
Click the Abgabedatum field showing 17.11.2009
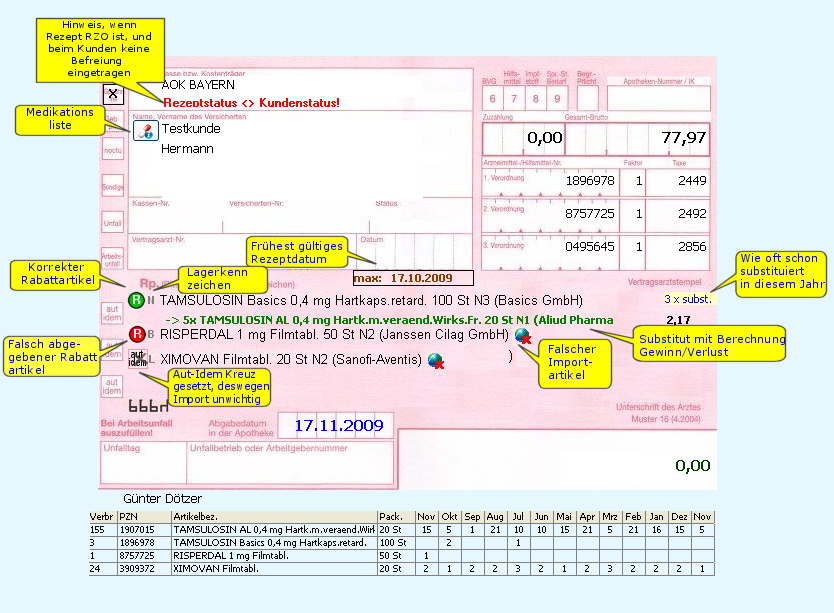point(336,426)
